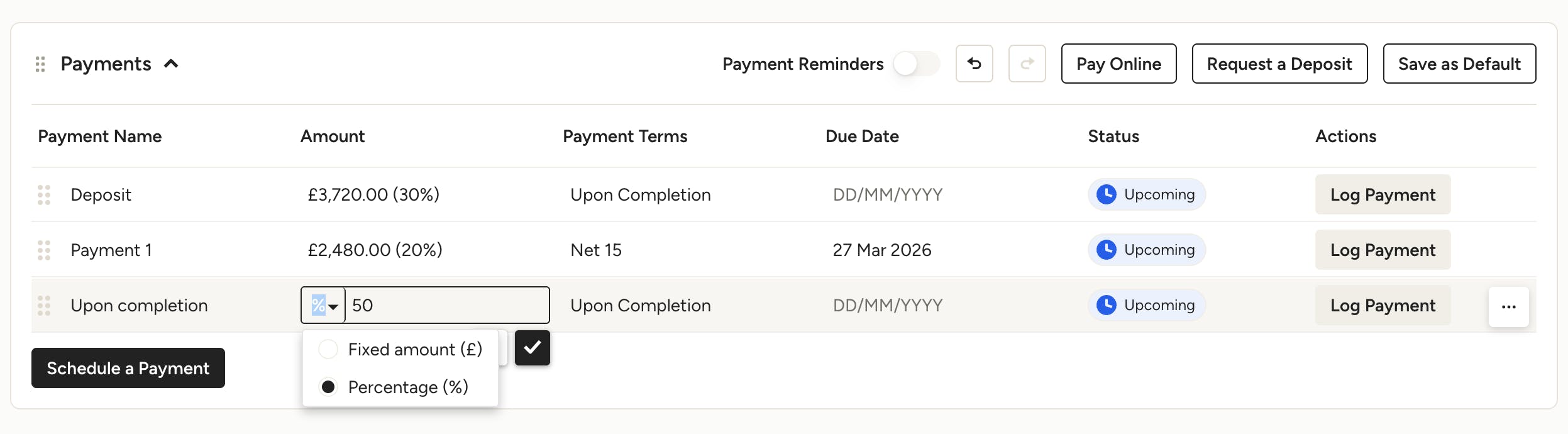Click the Deposit row due date field

point(888,195)
